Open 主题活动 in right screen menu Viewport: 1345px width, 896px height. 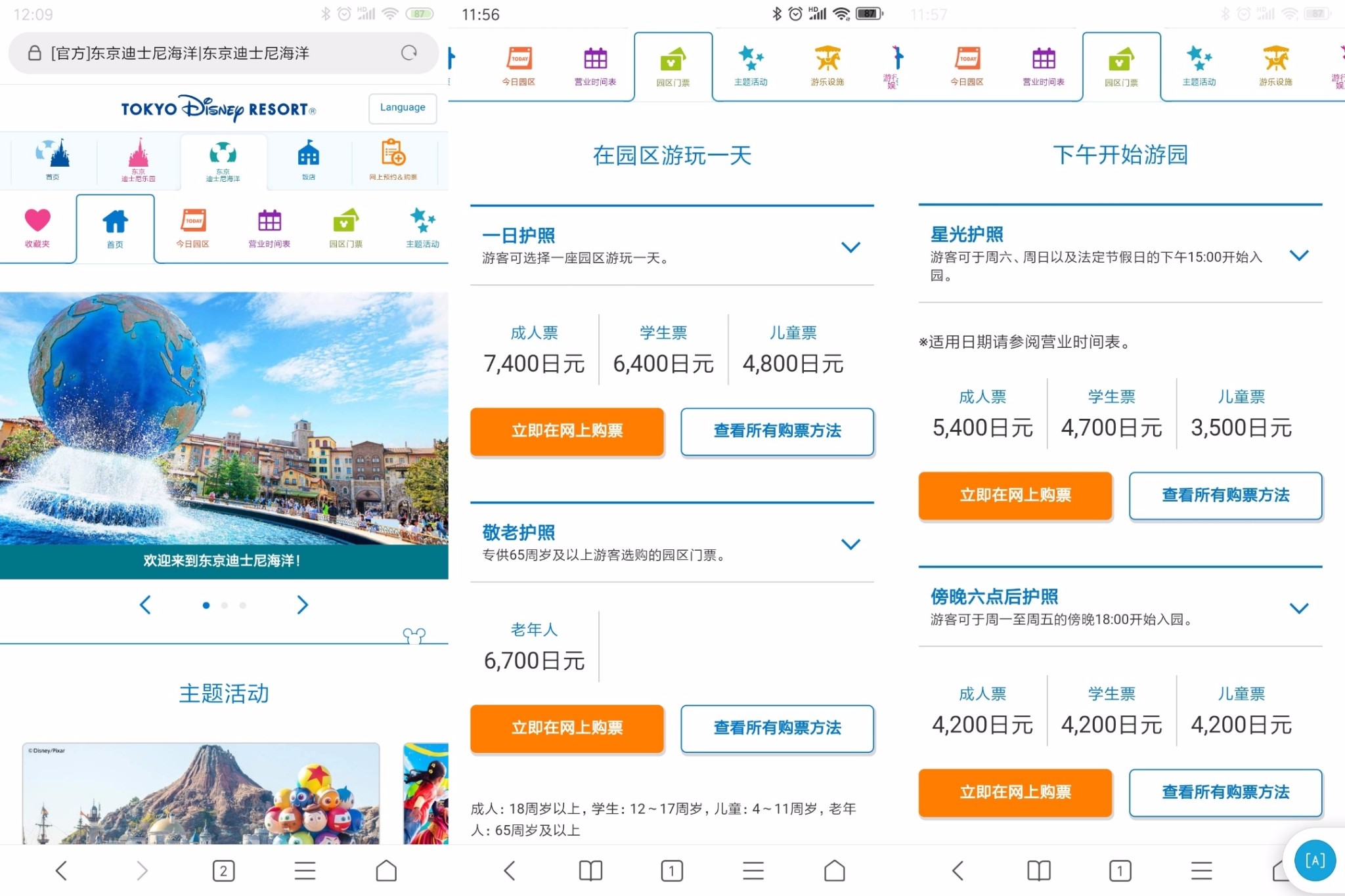click(x=1199, y=66)
